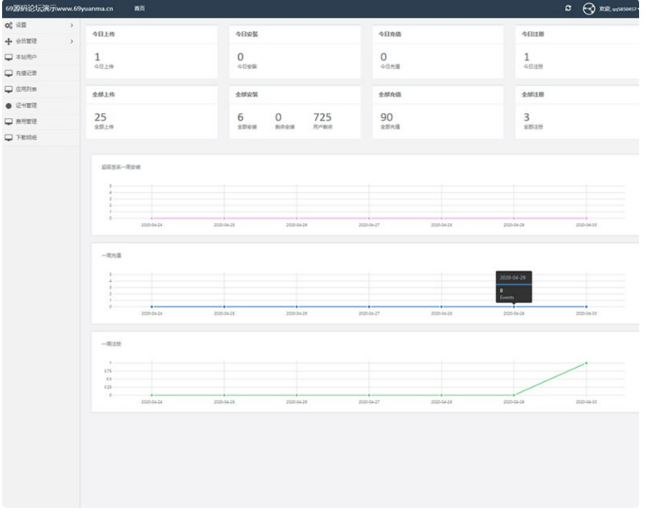
Task: Click the green line's last data point
Action: [x=586, y=363]
